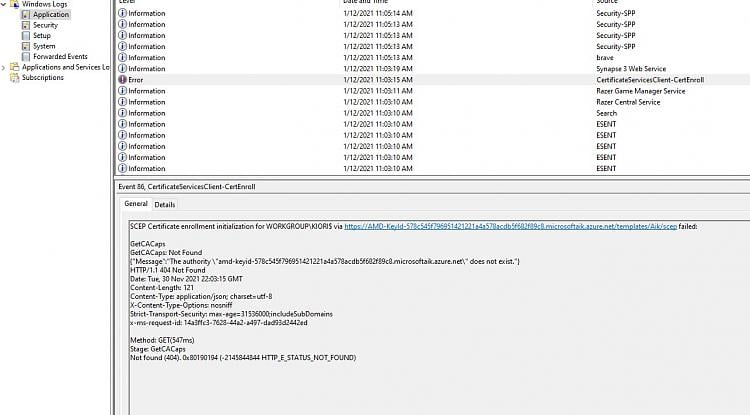
Task: Open the microsoftaik.azure.net SCEP link
Action: (510, 227)
